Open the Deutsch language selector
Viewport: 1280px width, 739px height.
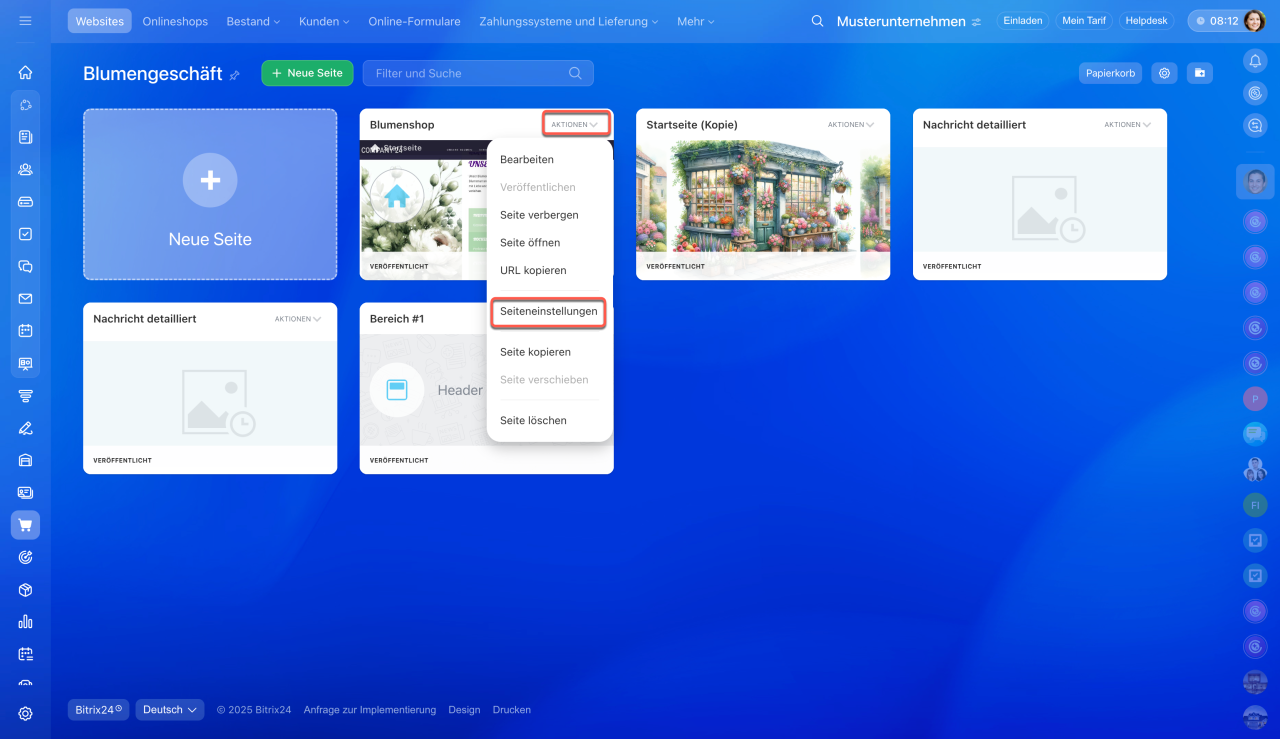pyautogui.click(x=170, y=710)
